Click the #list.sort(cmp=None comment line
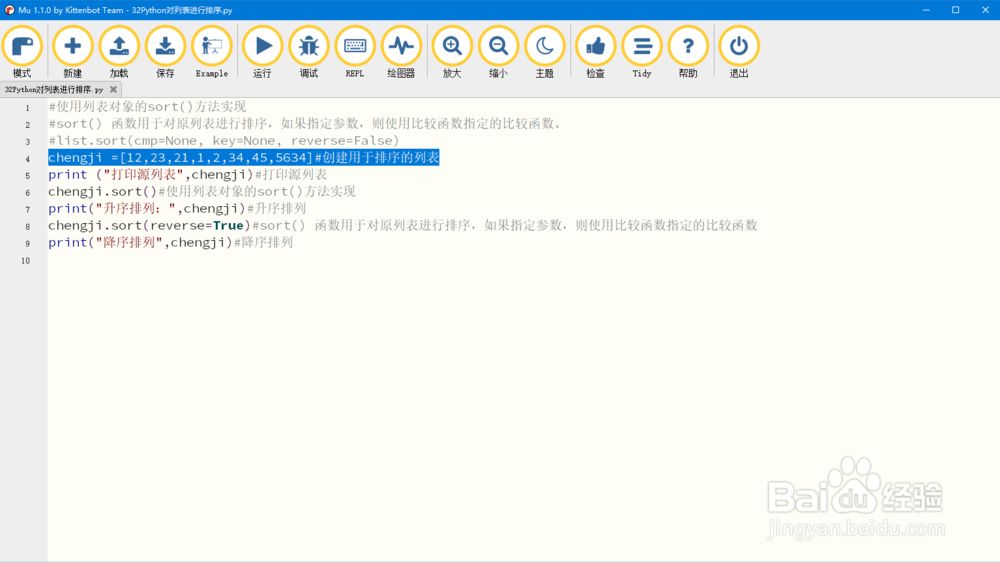 224,141
